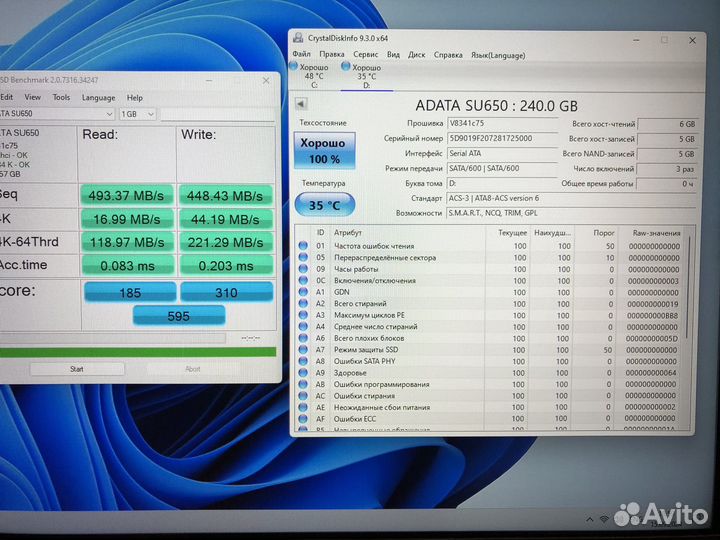Open the View menu in SSD Benchmark

click(32, 97)
